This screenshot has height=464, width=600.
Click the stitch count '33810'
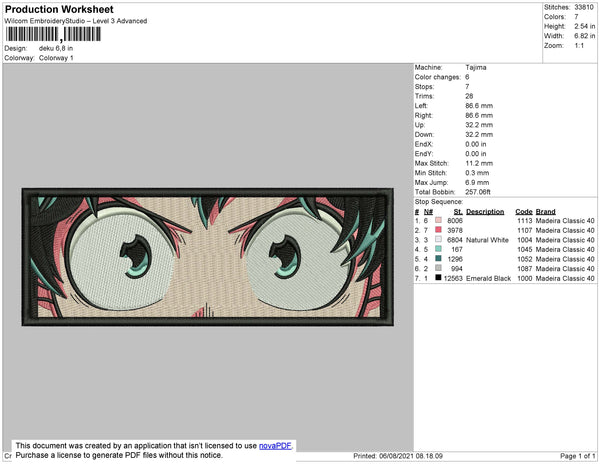tap(584, 7)
